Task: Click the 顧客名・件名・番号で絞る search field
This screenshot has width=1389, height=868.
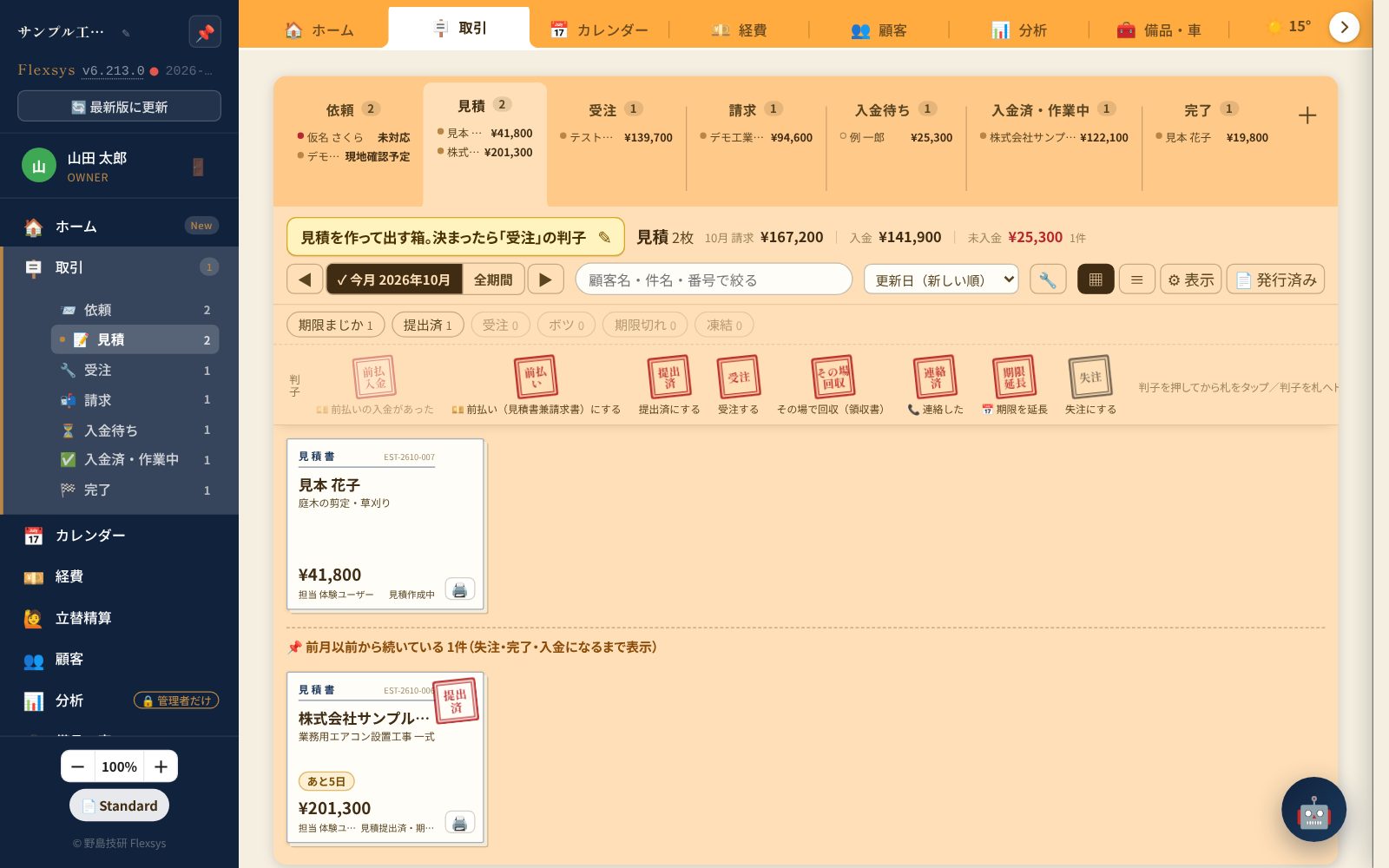Action: pyautogui.click(x=714, y=279)
